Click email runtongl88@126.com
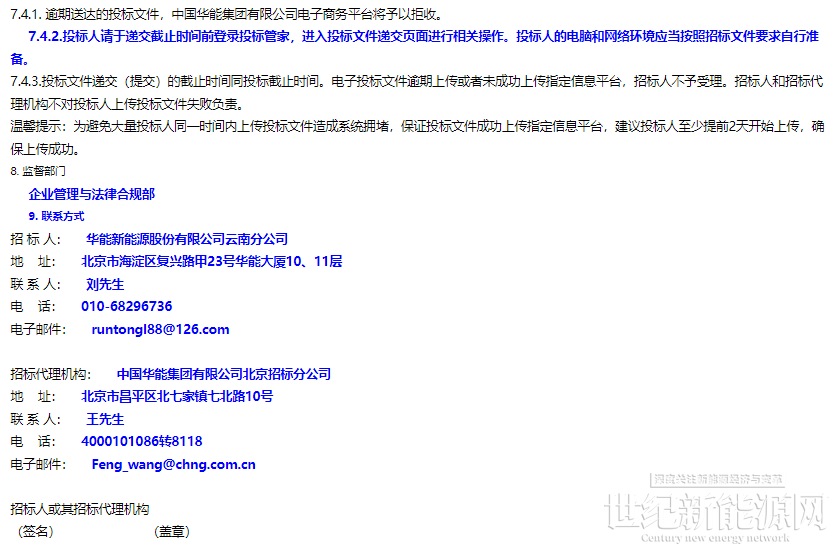 pyautogui.click(x=160, y=329)
